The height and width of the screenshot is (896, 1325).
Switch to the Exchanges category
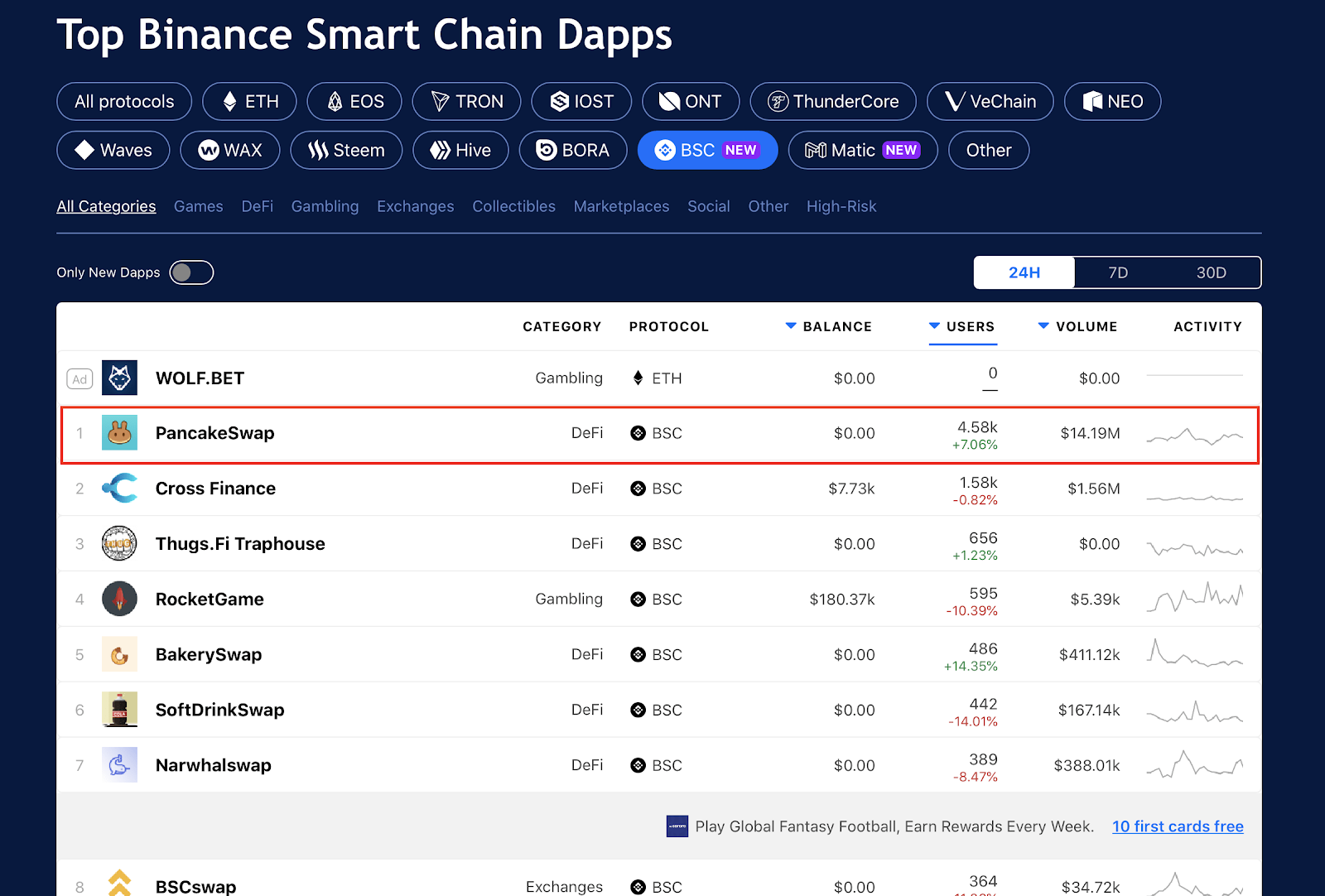tap(416, 206)
